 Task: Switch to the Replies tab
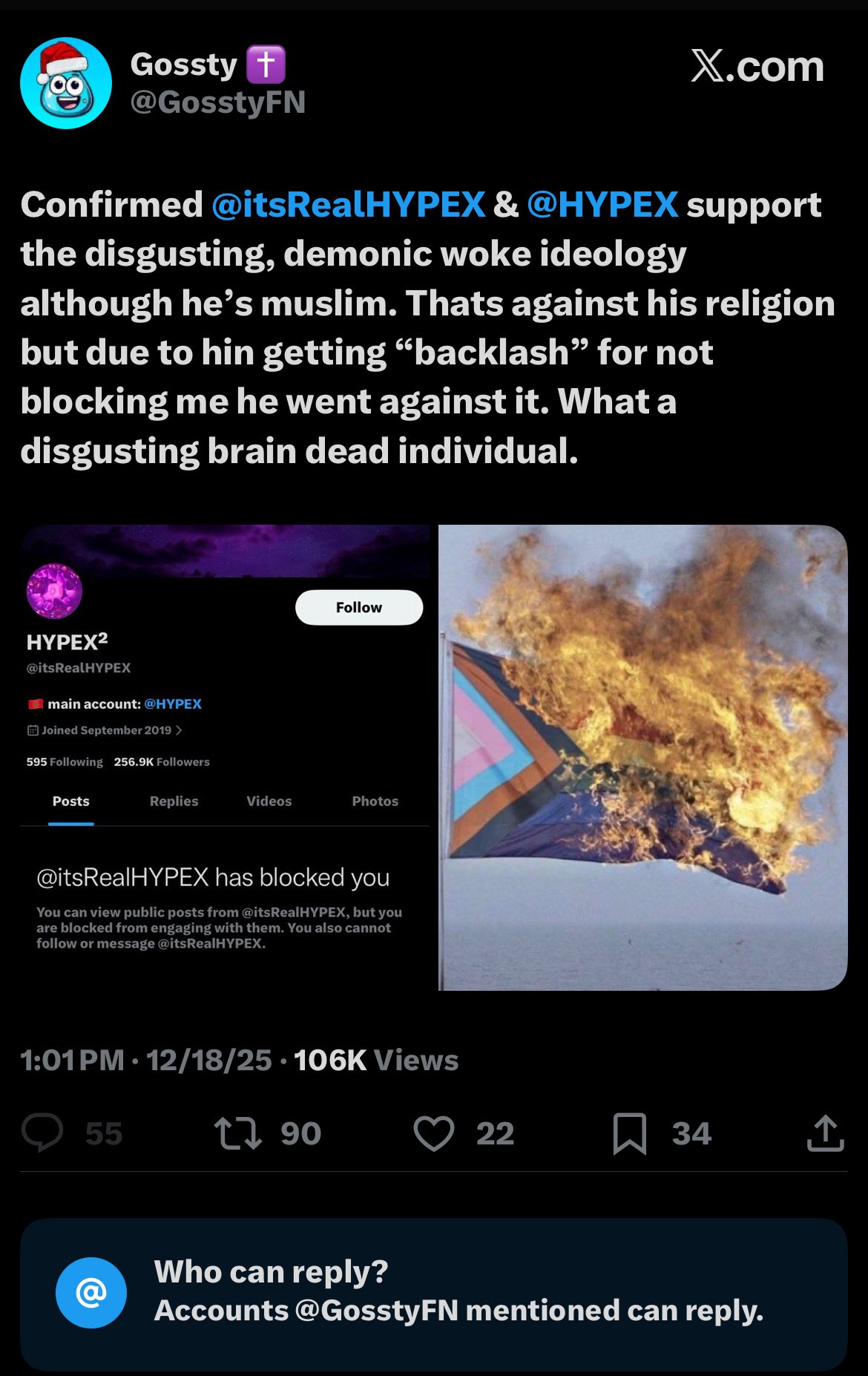[174, 802]
